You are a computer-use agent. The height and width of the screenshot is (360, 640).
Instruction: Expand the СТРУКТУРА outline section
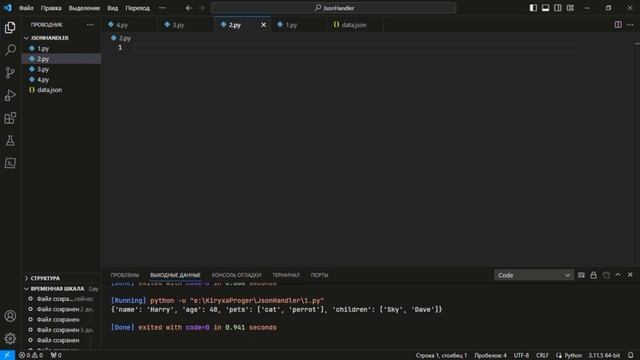[x=61, y=278]
